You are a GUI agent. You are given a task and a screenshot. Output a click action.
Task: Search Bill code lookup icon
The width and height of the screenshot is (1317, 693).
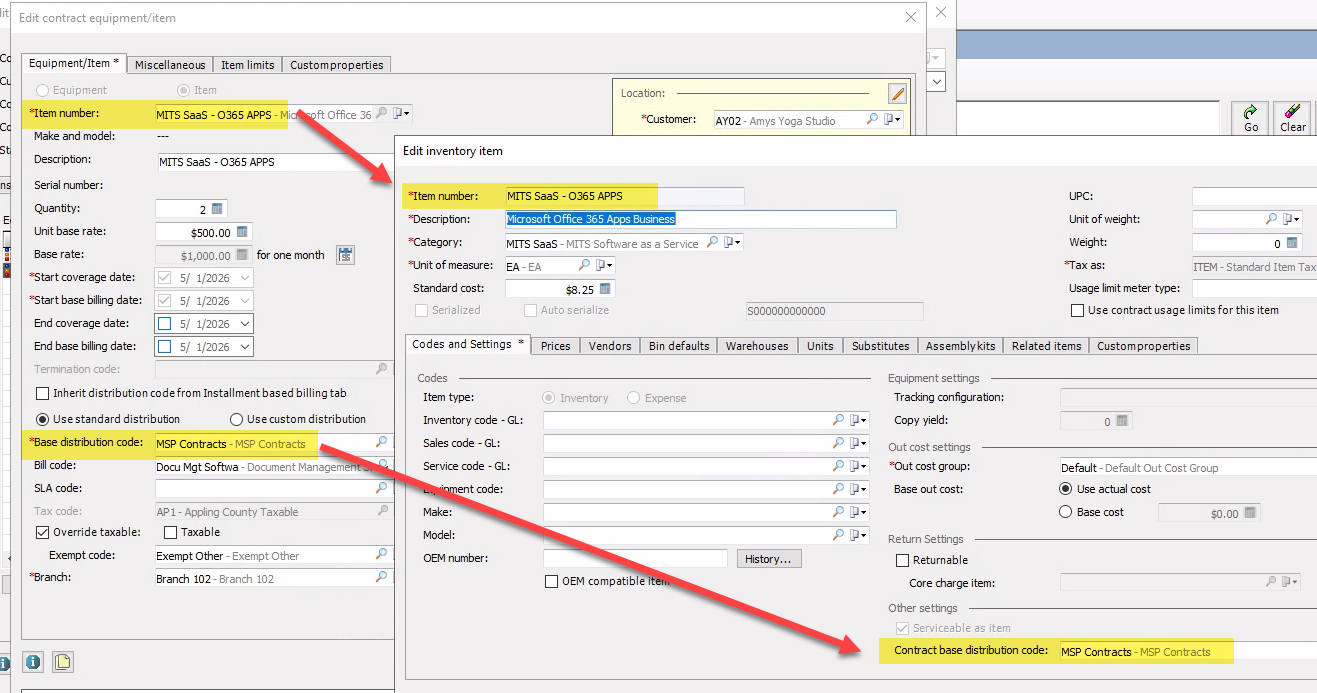click(381, 466)
